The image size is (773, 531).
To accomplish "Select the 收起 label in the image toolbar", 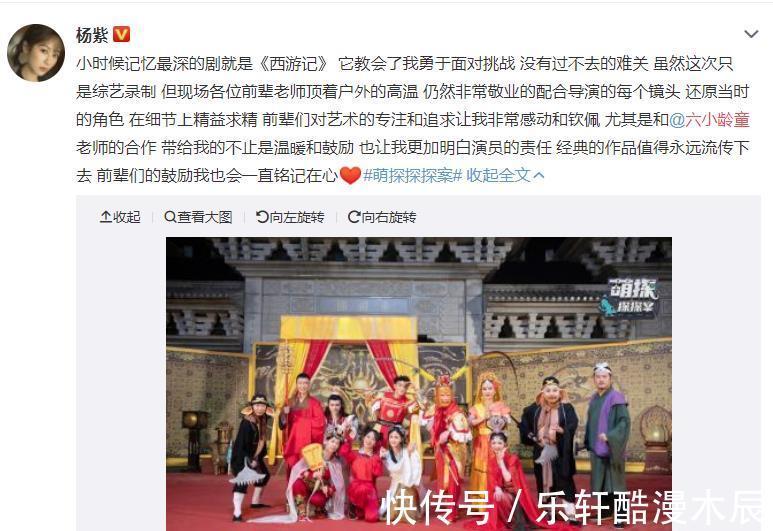I will tap(127, 217).
